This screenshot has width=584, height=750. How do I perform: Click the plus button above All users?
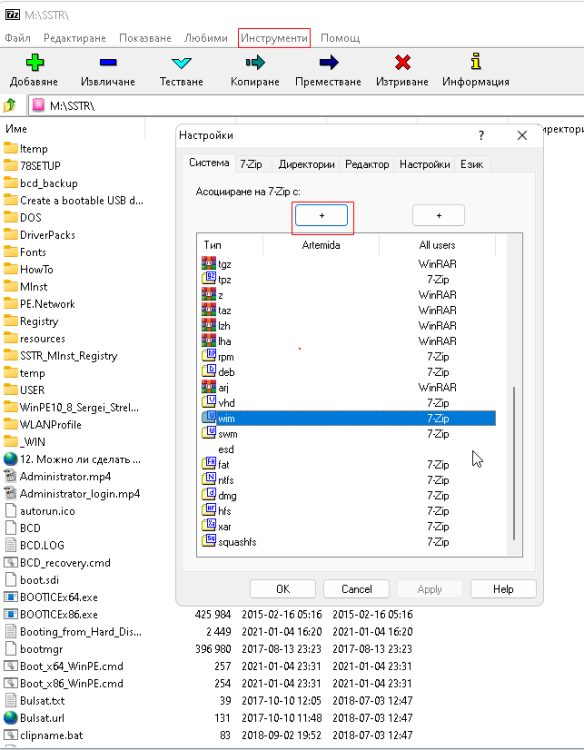coord(439,216)
